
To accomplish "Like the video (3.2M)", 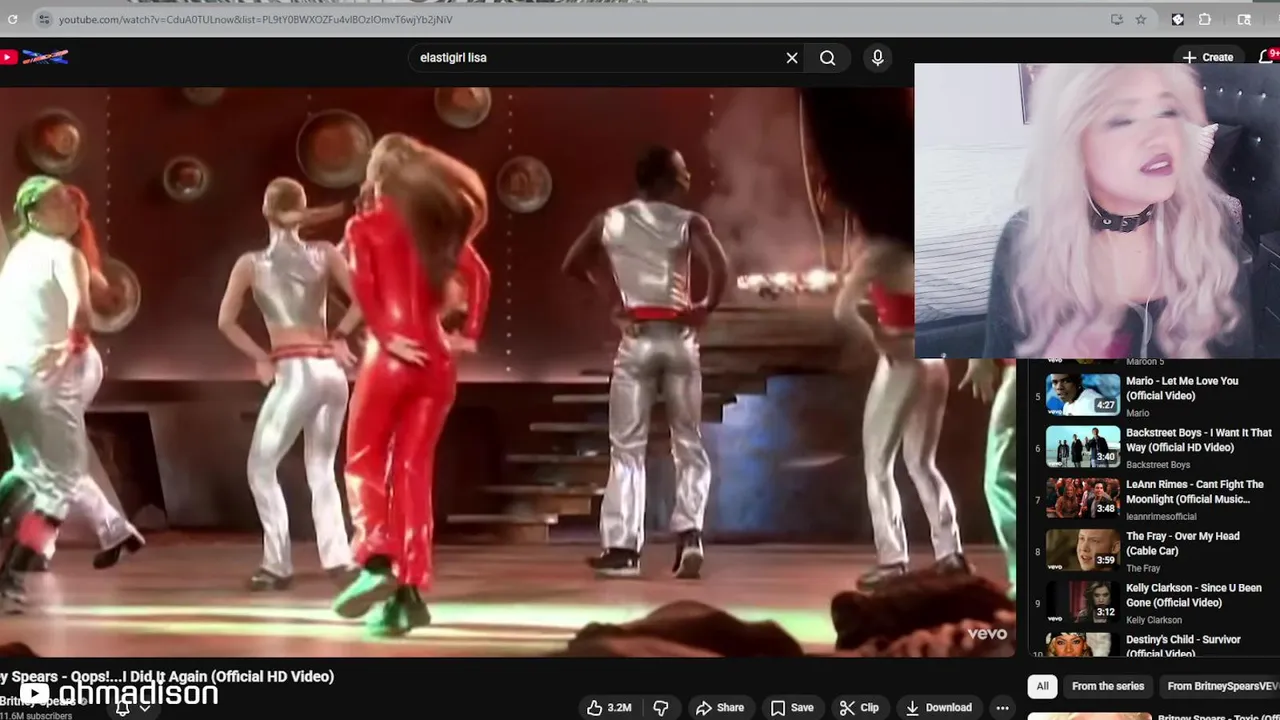I will pyautogui.click(x=609, y=707).
